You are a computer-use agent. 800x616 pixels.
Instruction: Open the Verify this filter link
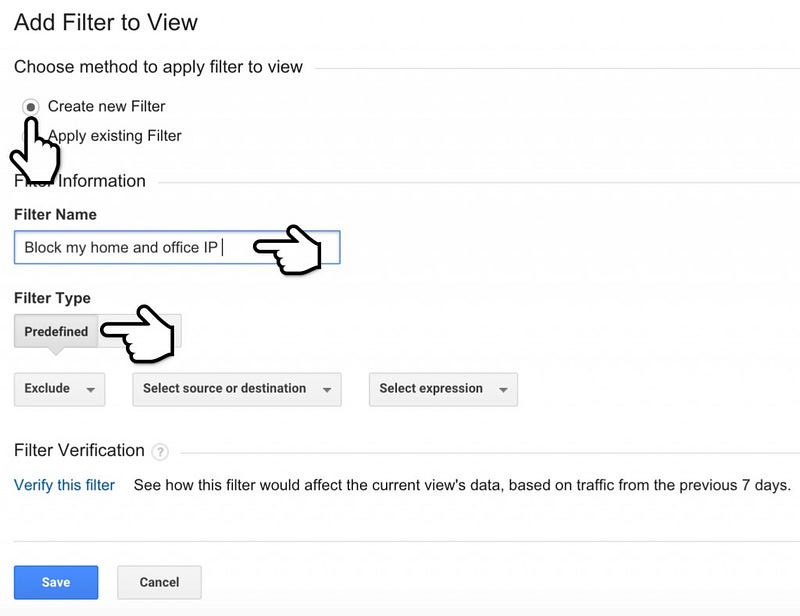(x=64, y=485)
